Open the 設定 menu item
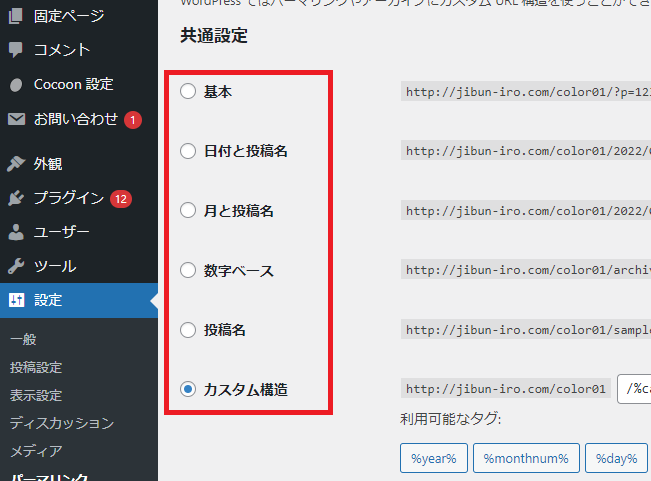 coord(79,300)
